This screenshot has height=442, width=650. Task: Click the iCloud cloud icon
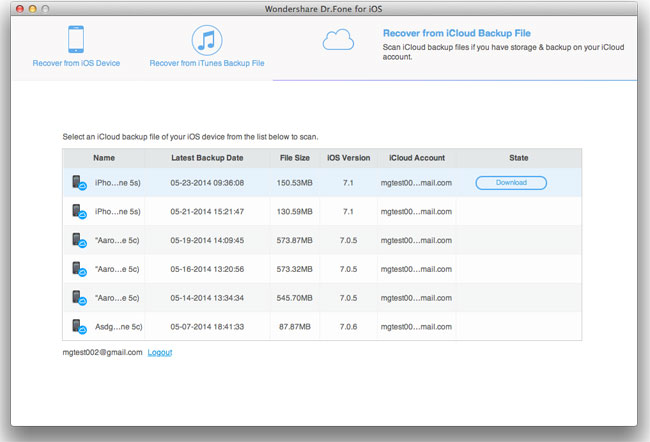[x=336, y=39]
